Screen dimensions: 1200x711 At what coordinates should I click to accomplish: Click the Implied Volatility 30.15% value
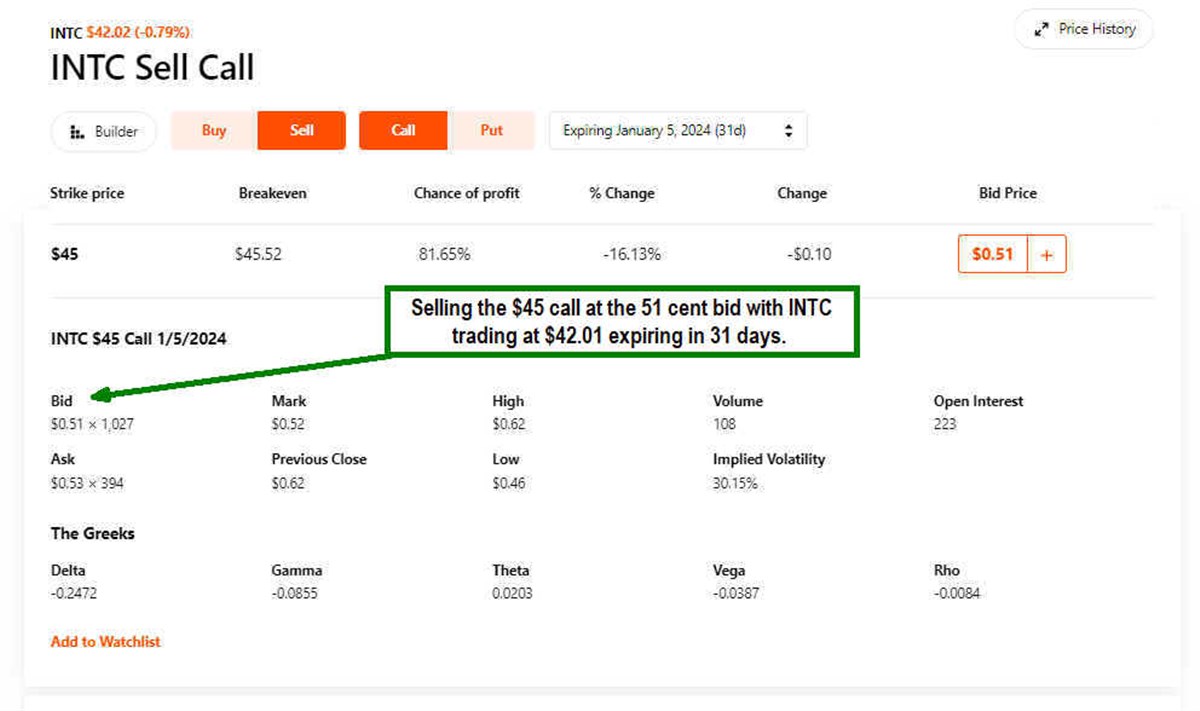click(735, 484)
